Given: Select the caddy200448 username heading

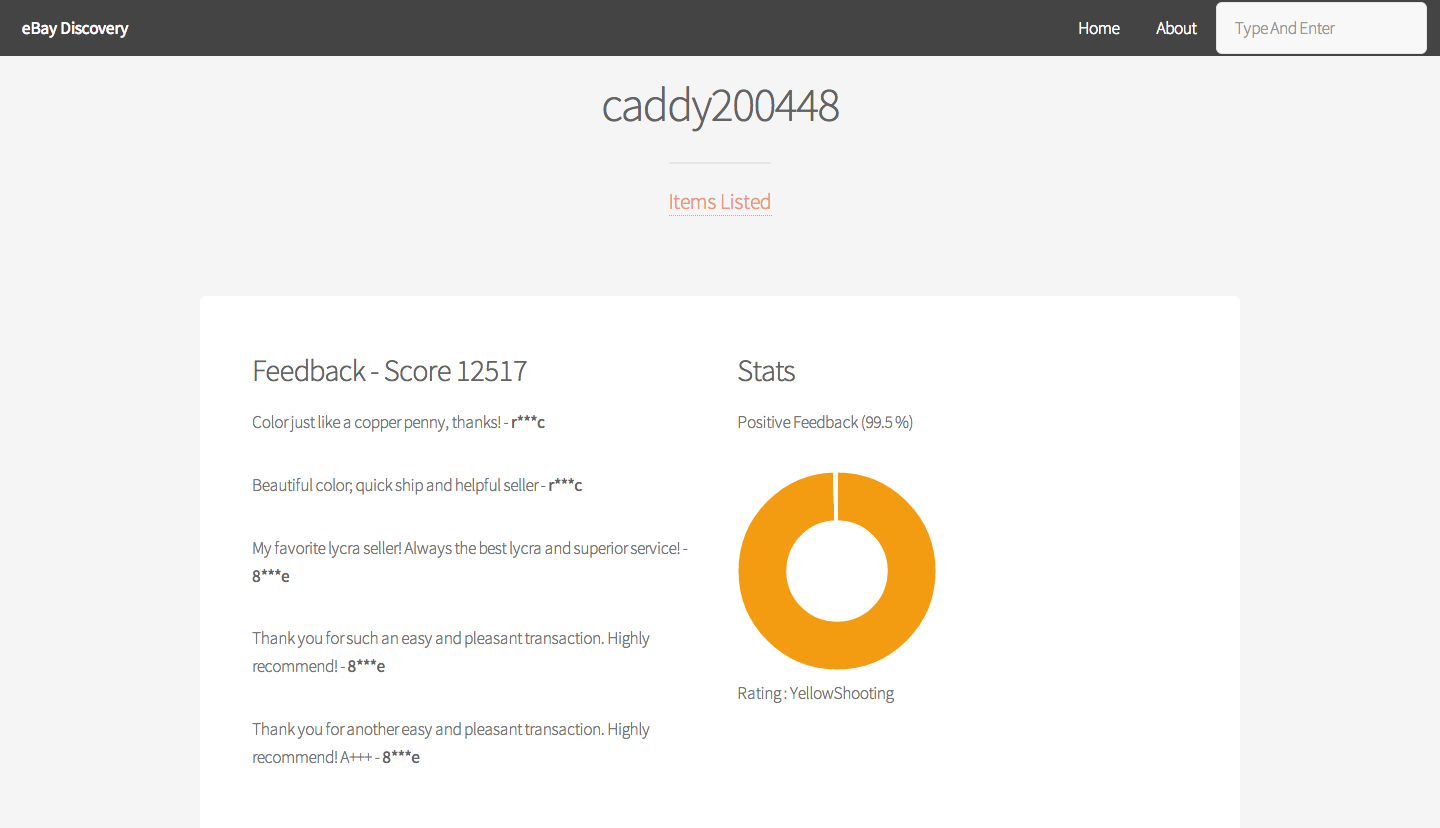Looking at the screenshot, I should [x=720, y=106].
